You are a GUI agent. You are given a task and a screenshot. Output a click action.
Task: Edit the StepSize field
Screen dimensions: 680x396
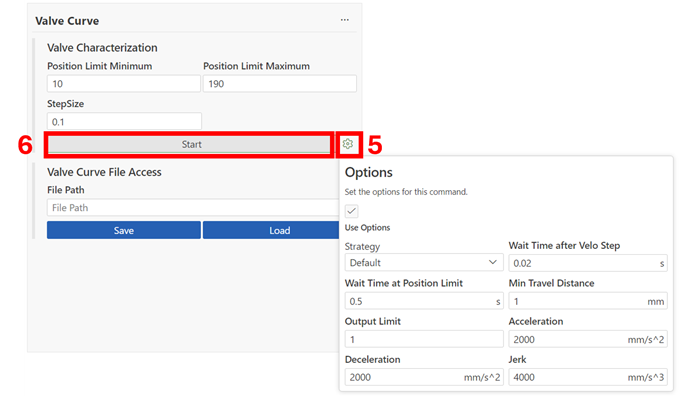(124, 121)
